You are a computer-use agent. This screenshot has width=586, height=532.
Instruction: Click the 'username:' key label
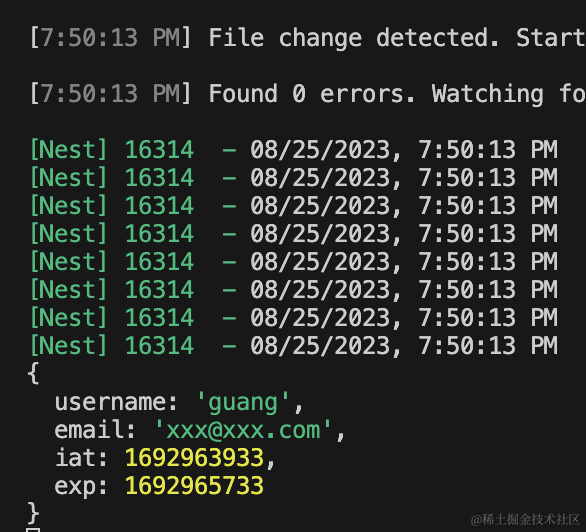(116, 402)
